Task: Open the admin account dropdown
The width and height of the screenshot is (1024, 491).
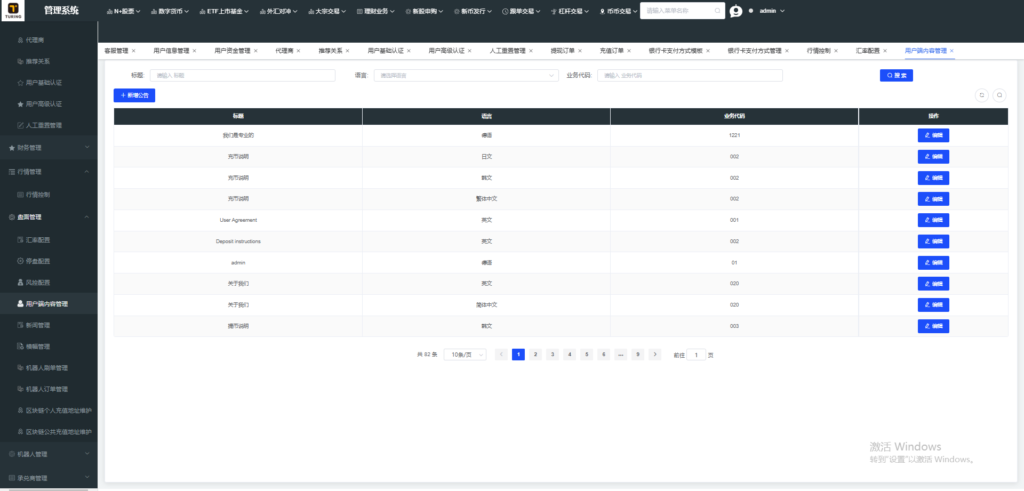Action: [x=771, y=11]
